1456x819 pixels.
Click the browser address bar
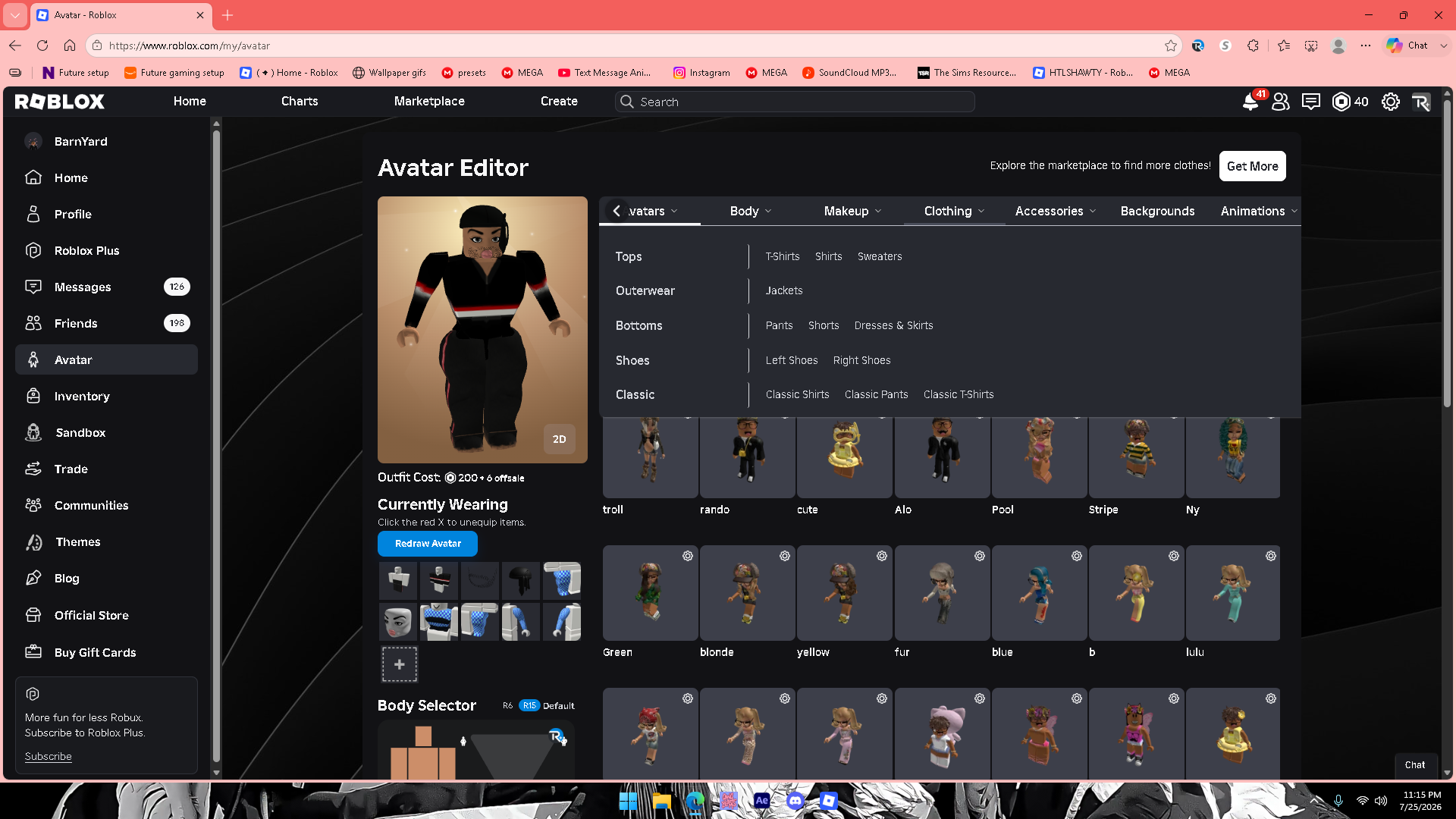pos(633,45)
